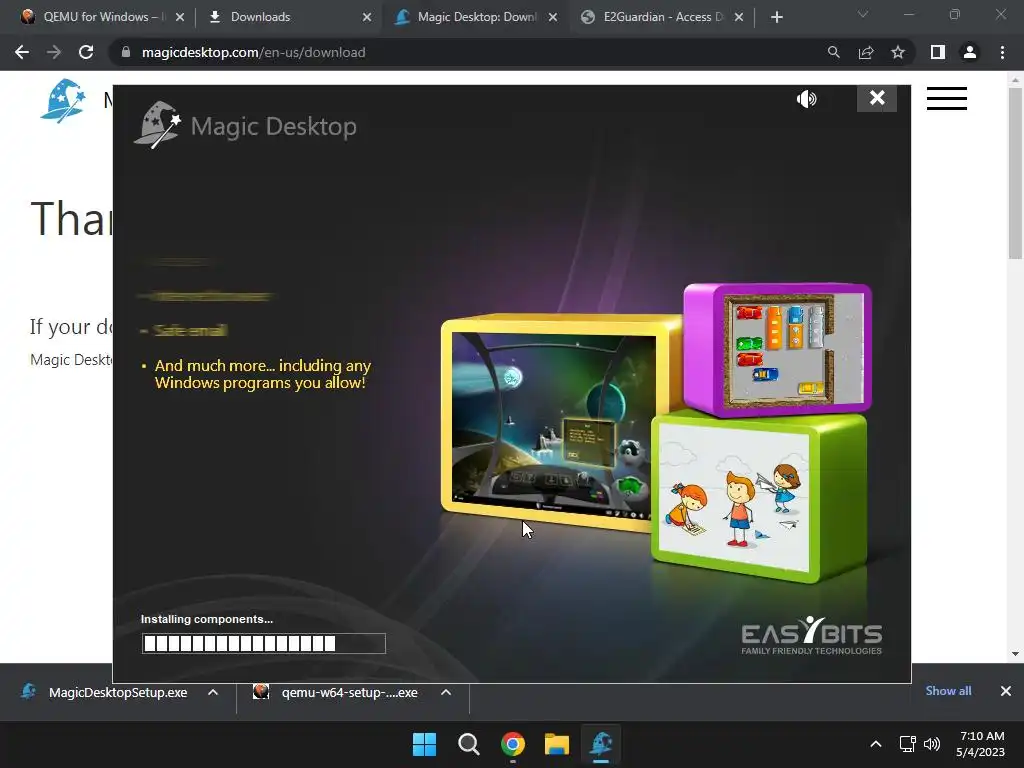Image resolution: width=1024 pixels, height=768 pixels.
Task: Open File Explorer from taskbar
Action: (x=557, y=744)
